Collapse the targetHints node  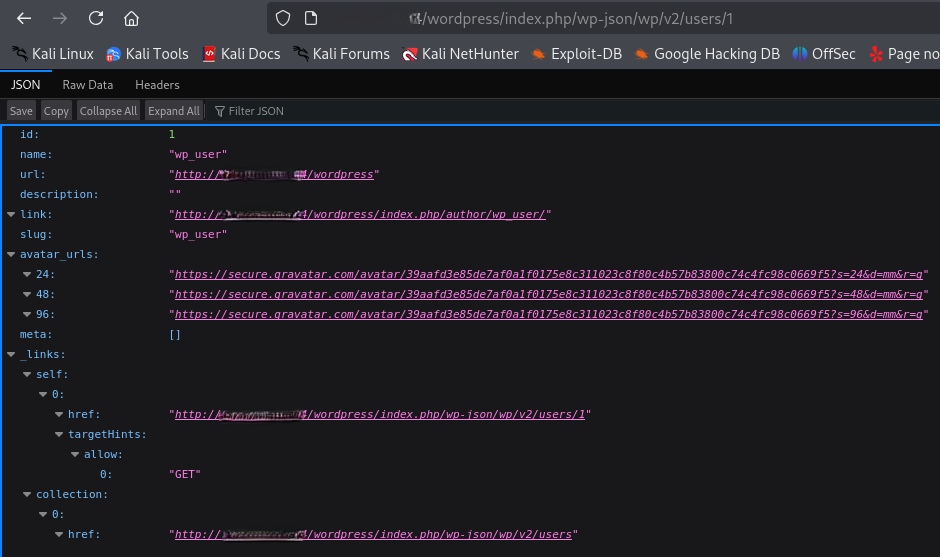click(59, 434)
